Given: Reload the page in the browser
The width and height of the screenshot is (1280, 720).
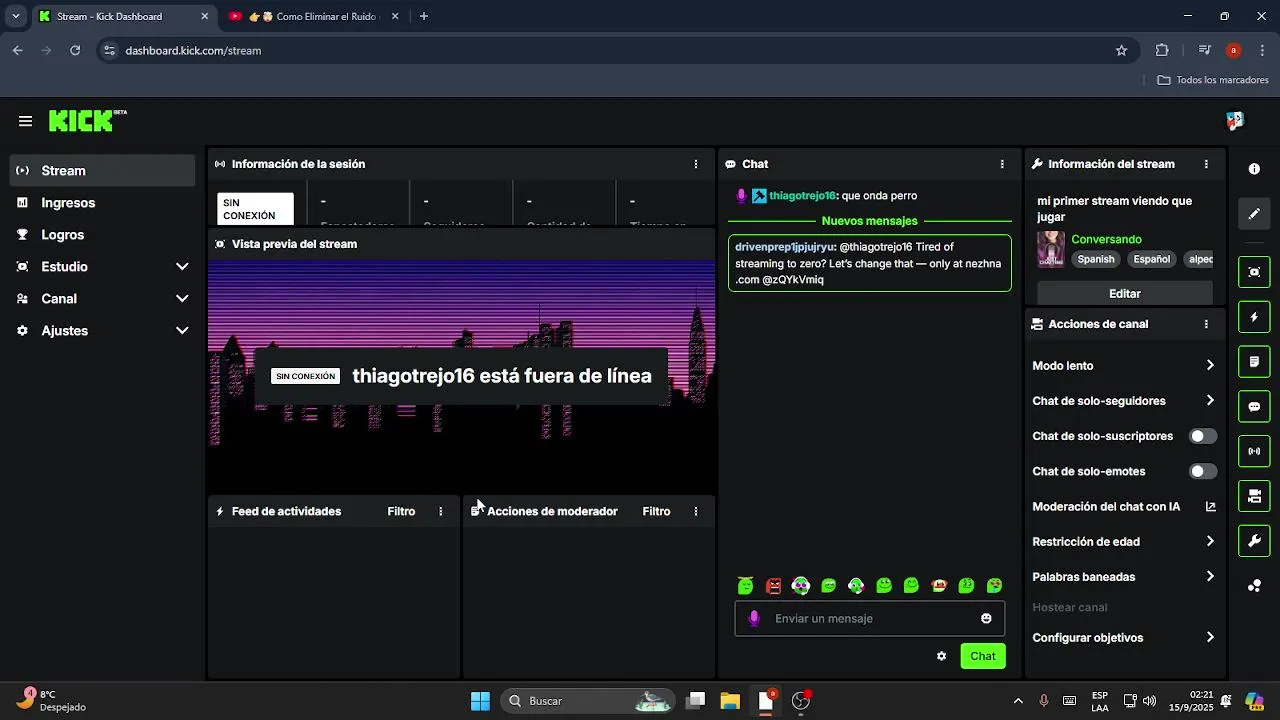Looking at the screenshot, I should pyautogui.click(x=74, y=50).
